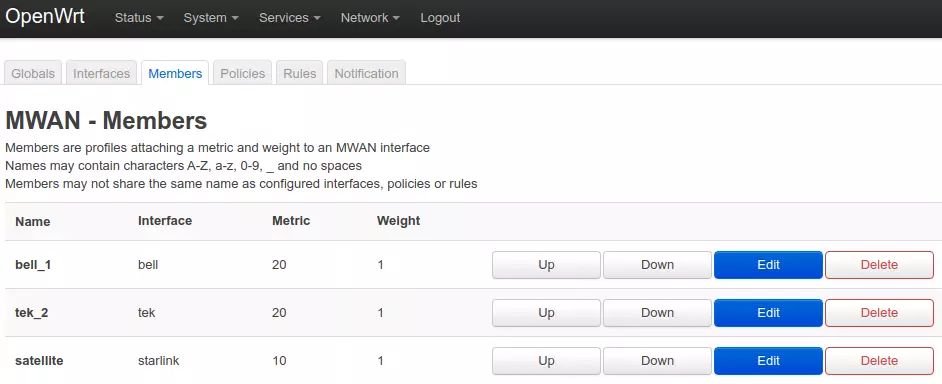Open the System dropdown menu
The width and height of the screenshot is (942, 384).
(211, 18)
